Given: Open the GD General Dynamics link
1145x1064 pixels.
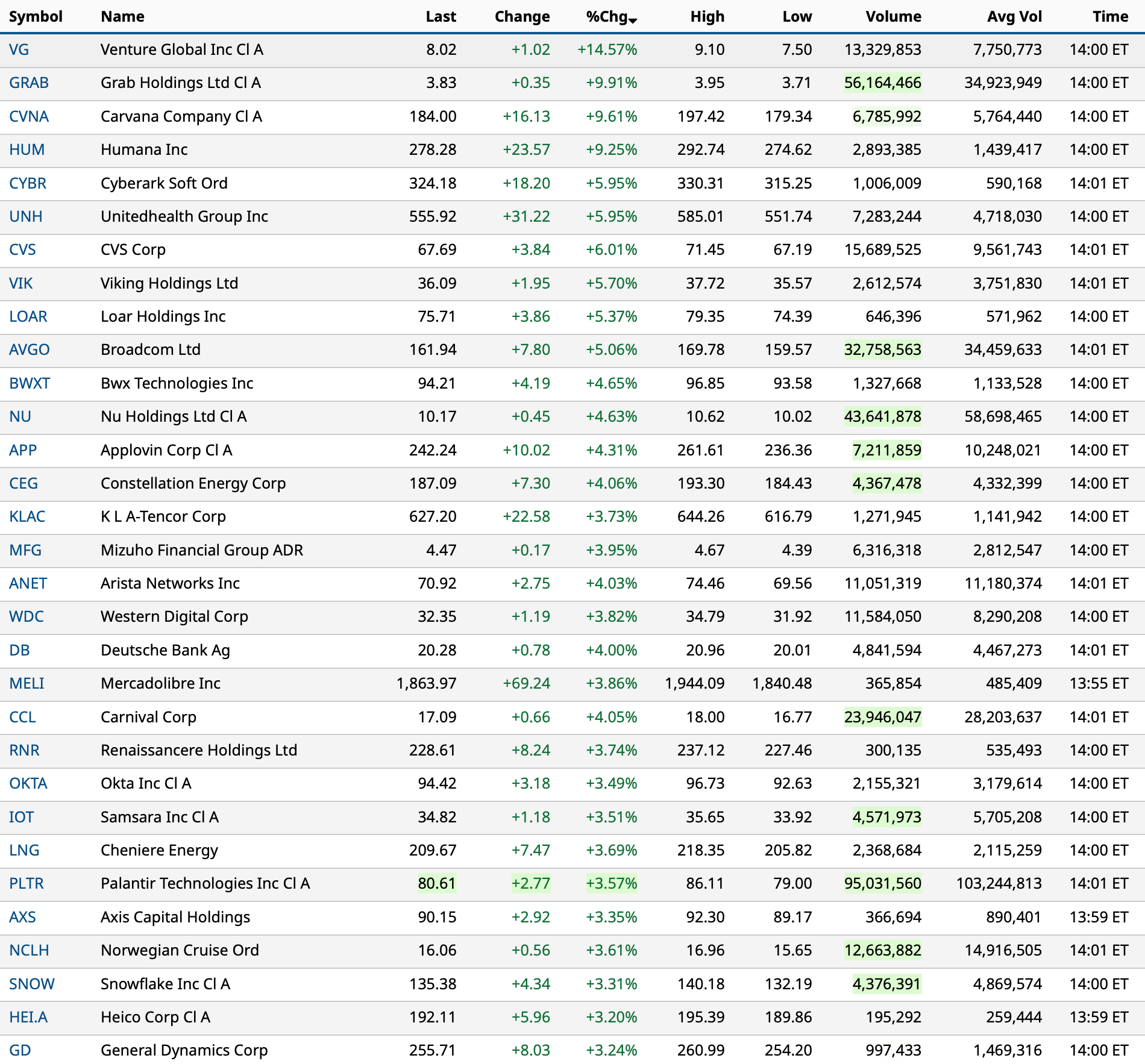Looking at the screenshot, I should pos(20,1050).
